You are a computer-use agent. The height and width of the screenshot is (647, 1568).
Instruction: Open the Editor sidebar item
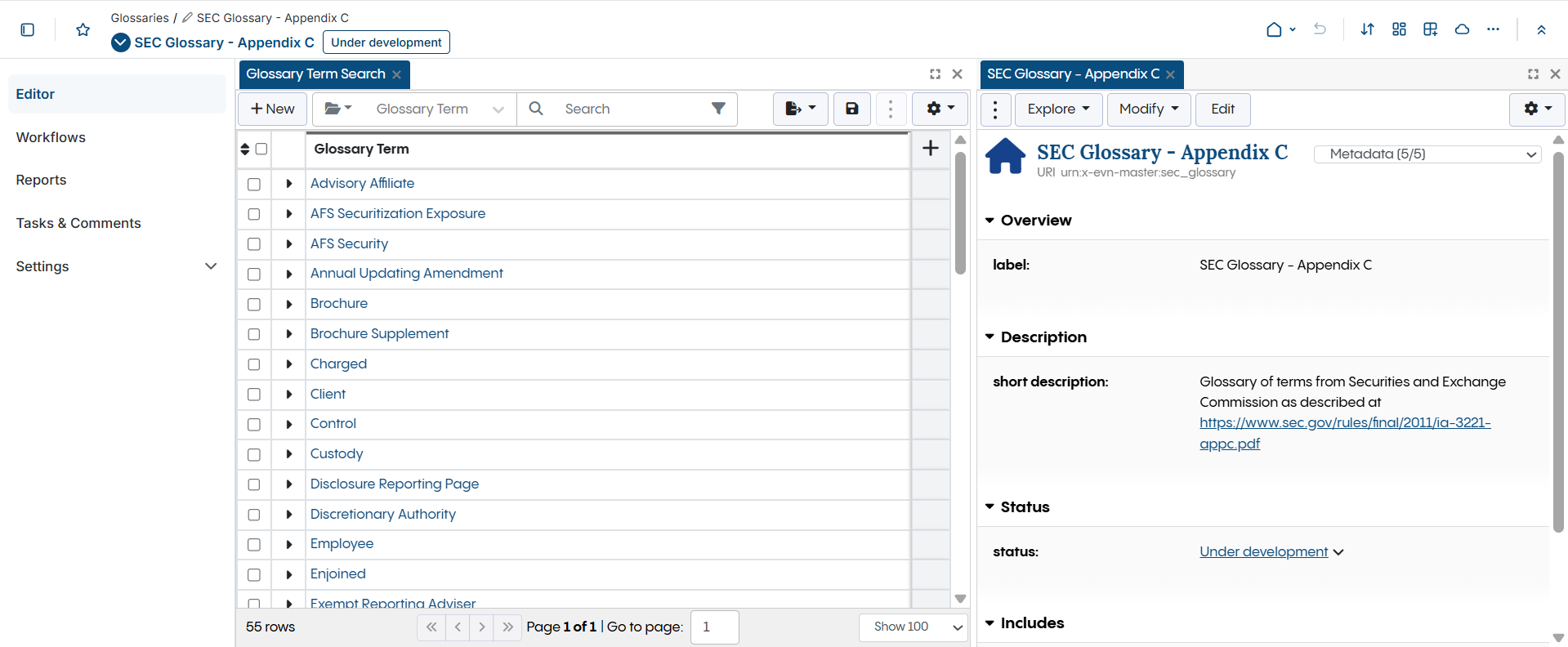[x=117, y=94]
